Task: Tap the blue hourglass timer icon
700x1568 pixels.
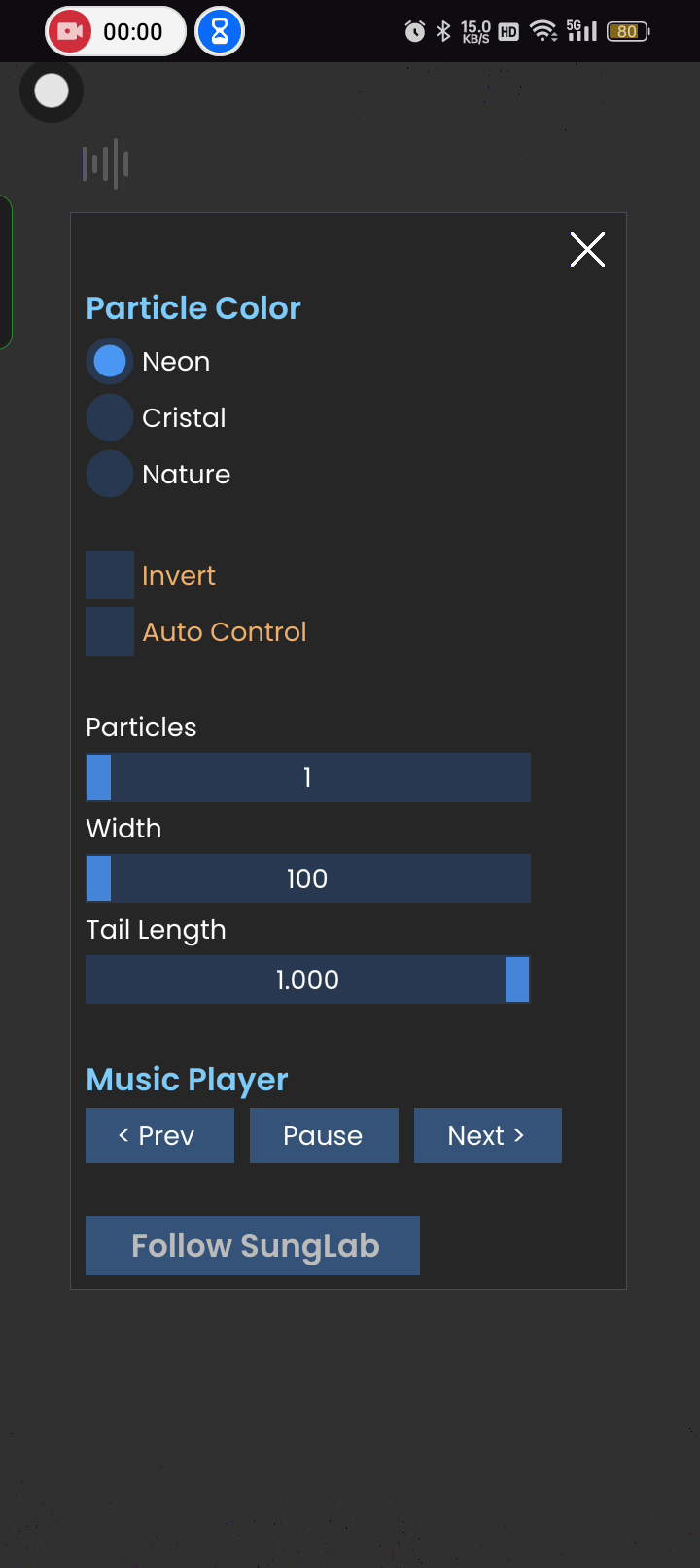Action: [220, 32]
